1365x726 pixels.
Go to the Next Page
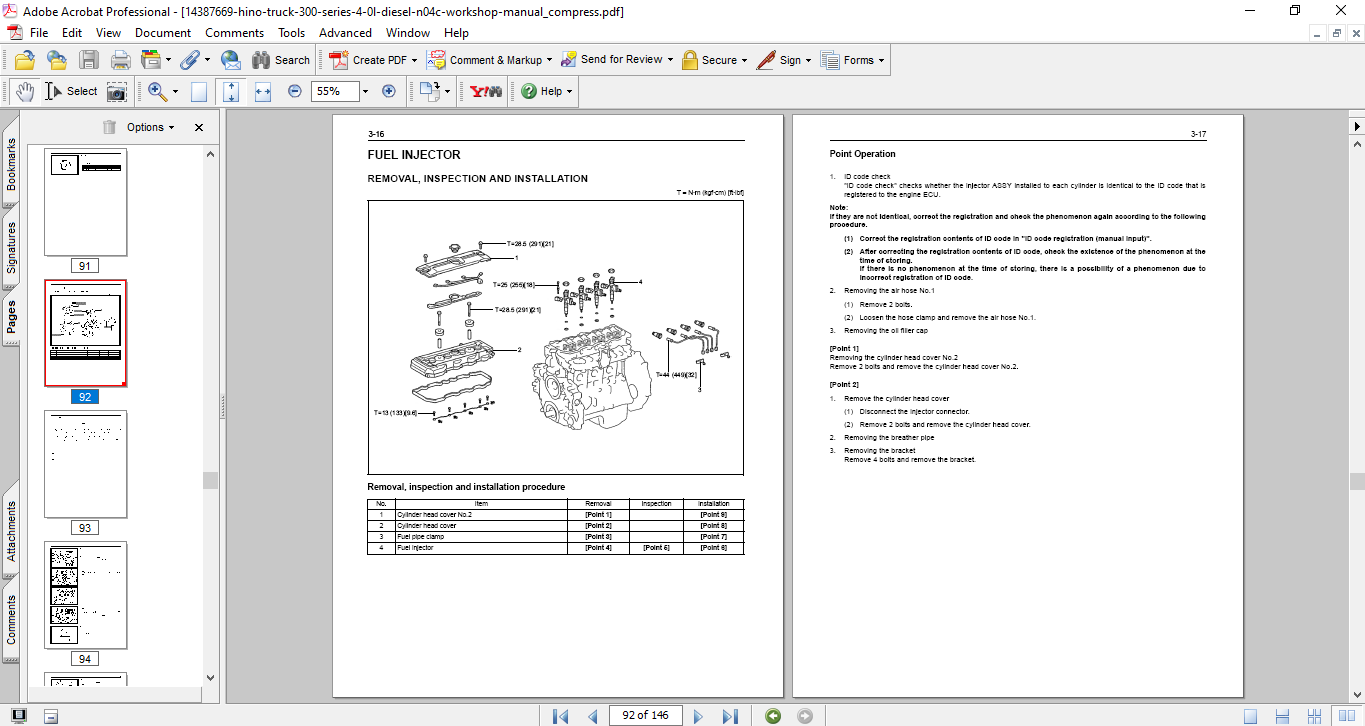(x=698, y=716)
